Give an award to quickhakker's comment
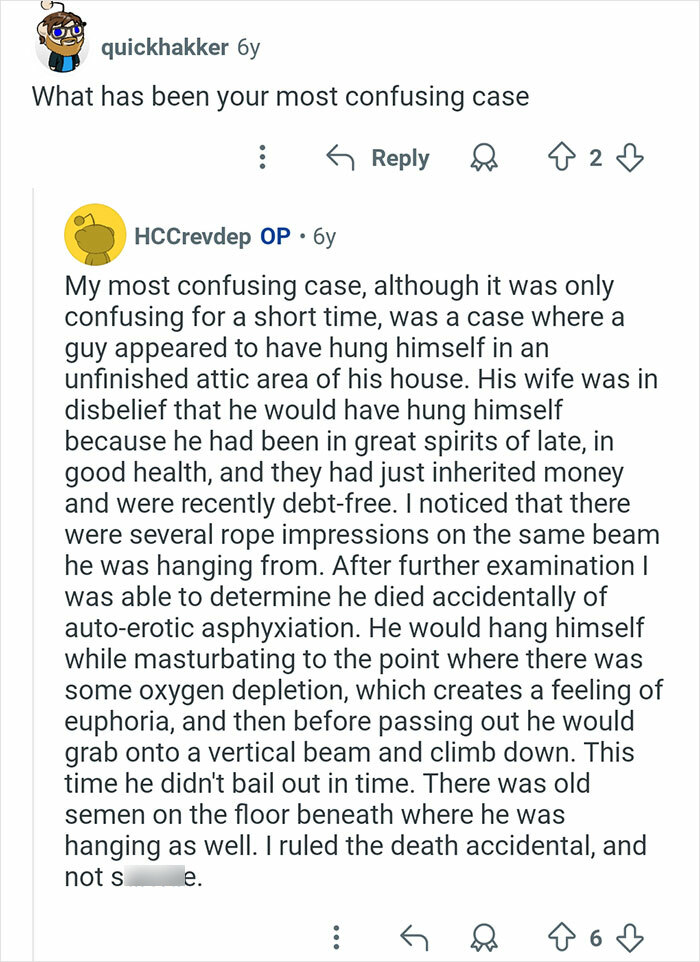Image resolution: width=700 pixels, height=962 pixels. (484, 158)
